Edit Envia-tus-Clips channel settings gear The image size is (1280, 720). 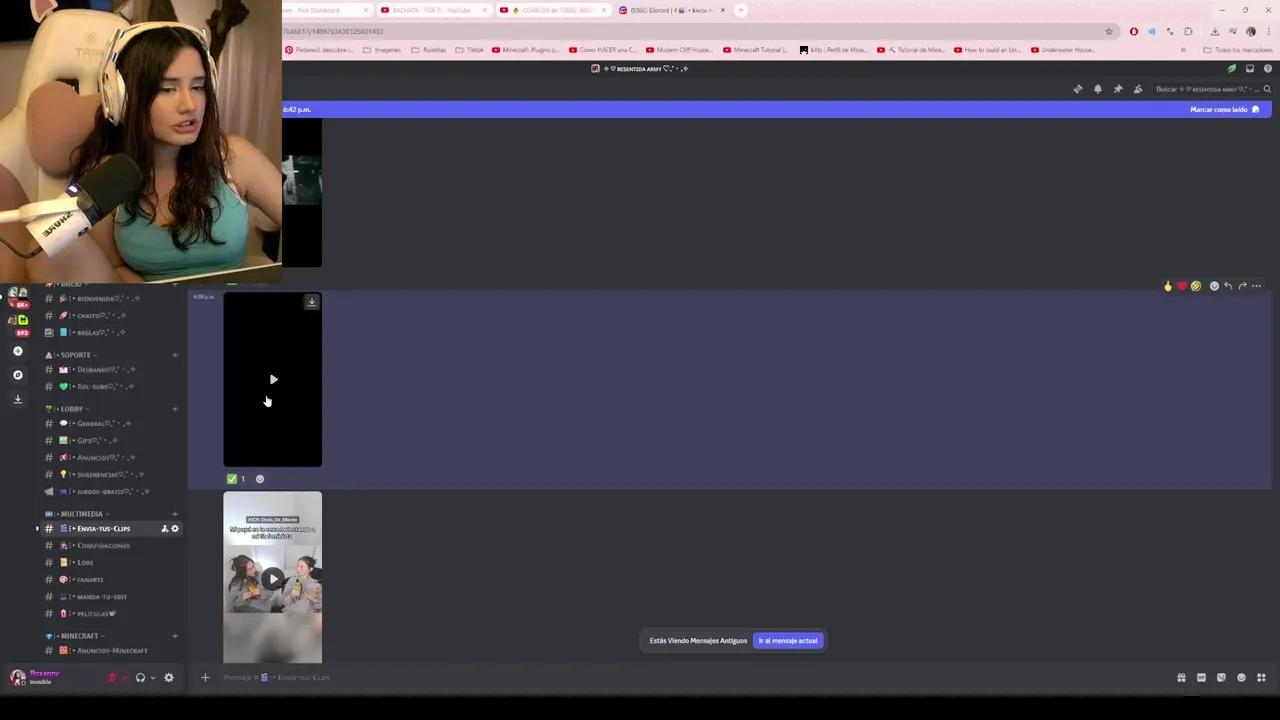click(175, 529)
